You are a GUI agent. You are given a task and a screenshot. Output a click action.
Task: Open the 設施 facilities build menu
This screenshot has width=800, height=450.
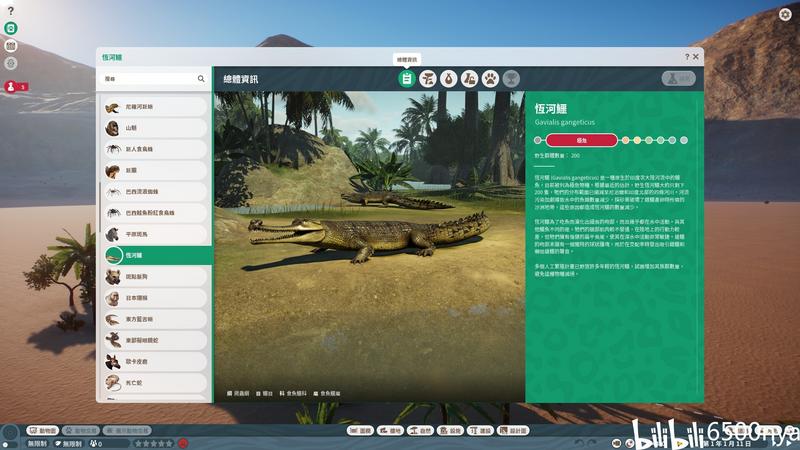tap(450, 431)
